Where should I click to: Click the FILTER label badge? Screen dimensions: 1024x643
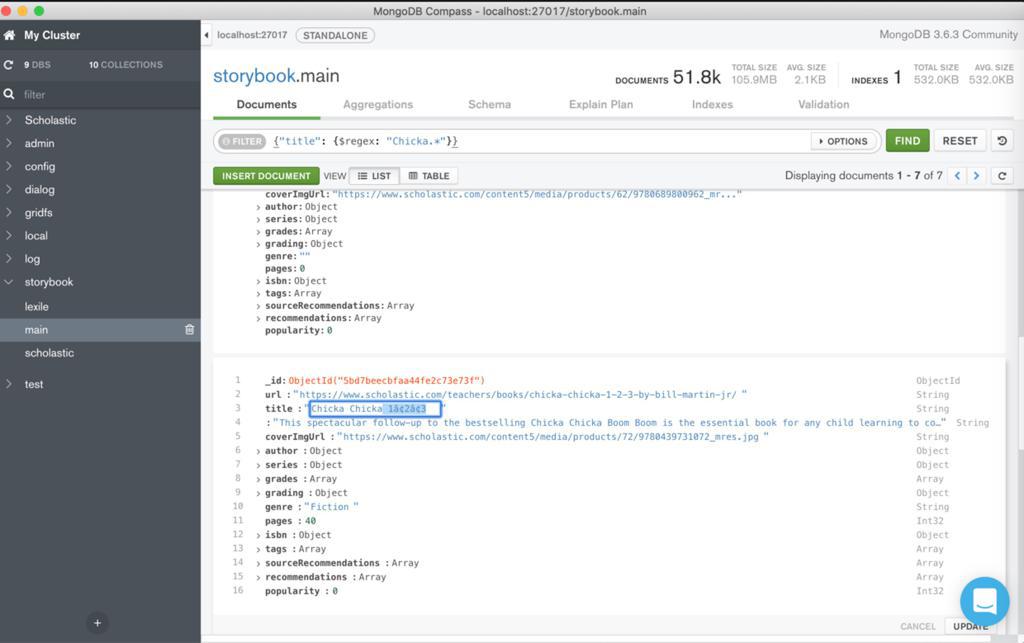242,141
